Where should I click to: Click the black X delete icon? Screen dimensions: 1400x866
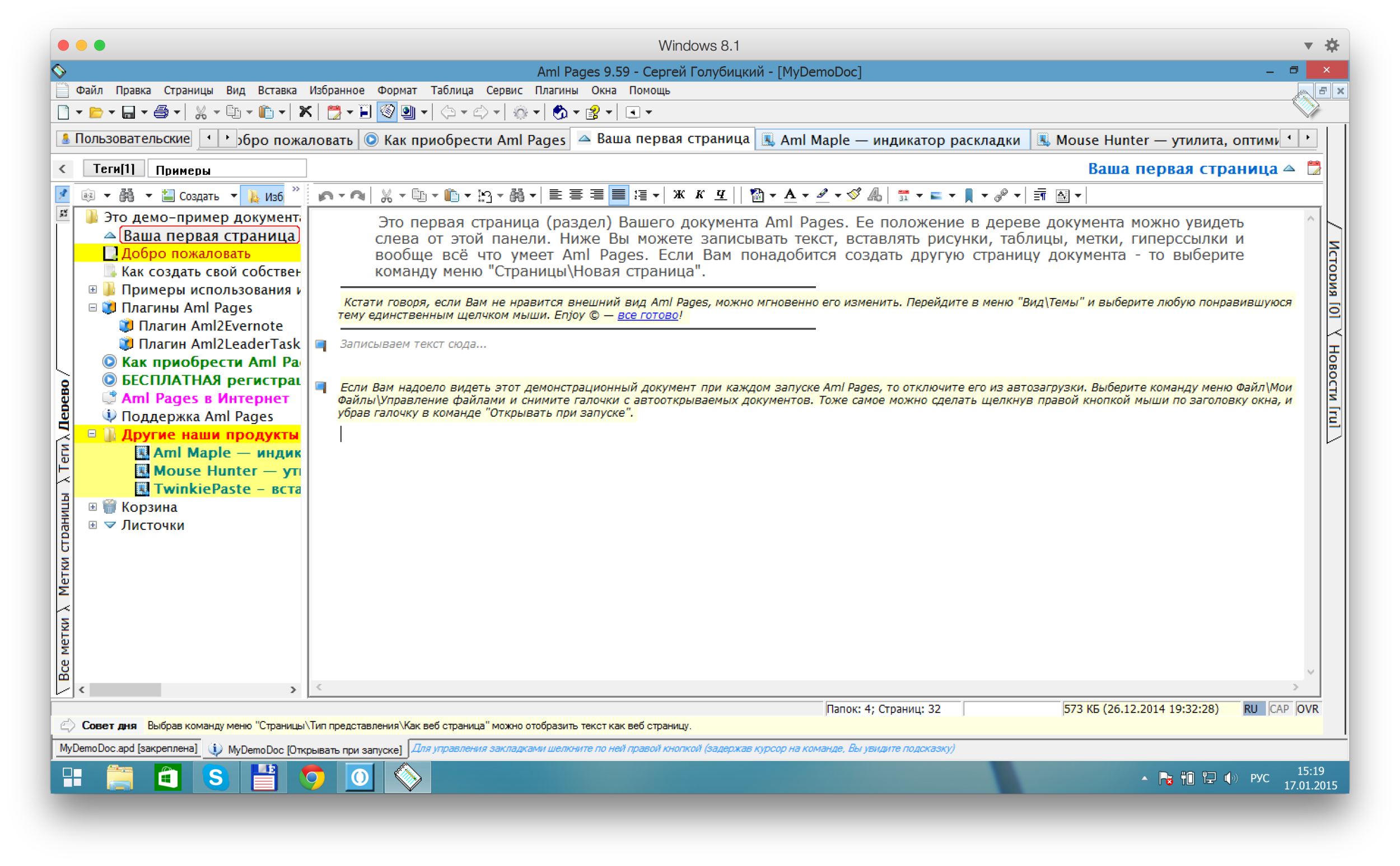pos(305,111)
